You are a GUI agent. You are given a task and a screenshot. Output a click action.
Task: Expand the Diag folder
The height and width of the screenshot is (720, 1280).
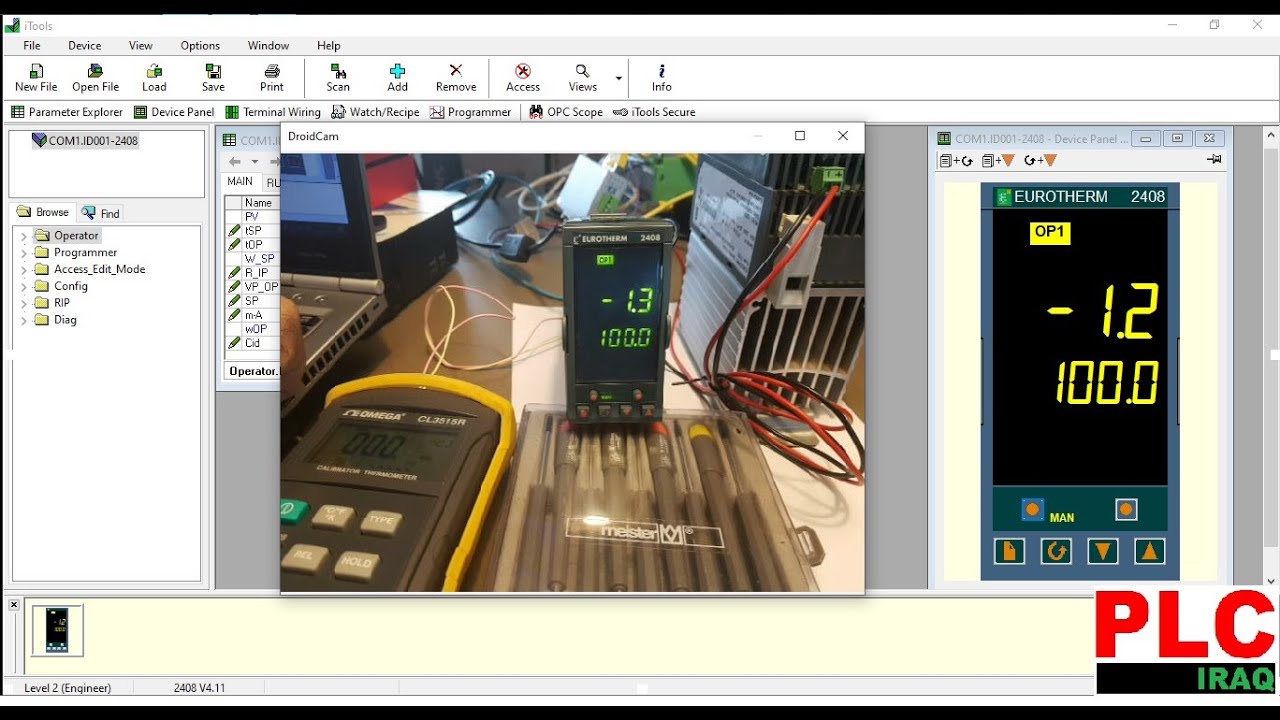point(24,320)
